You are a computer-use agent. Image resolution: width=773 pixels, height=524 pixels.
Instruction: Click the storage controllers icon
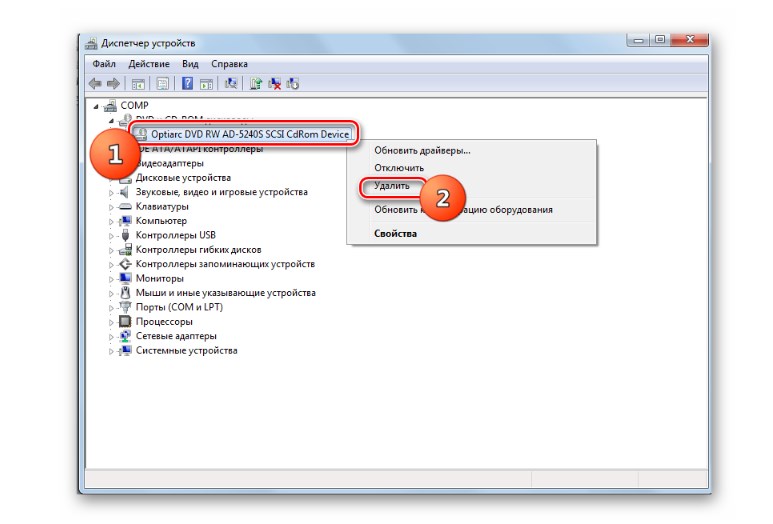(x=125, y=264)
